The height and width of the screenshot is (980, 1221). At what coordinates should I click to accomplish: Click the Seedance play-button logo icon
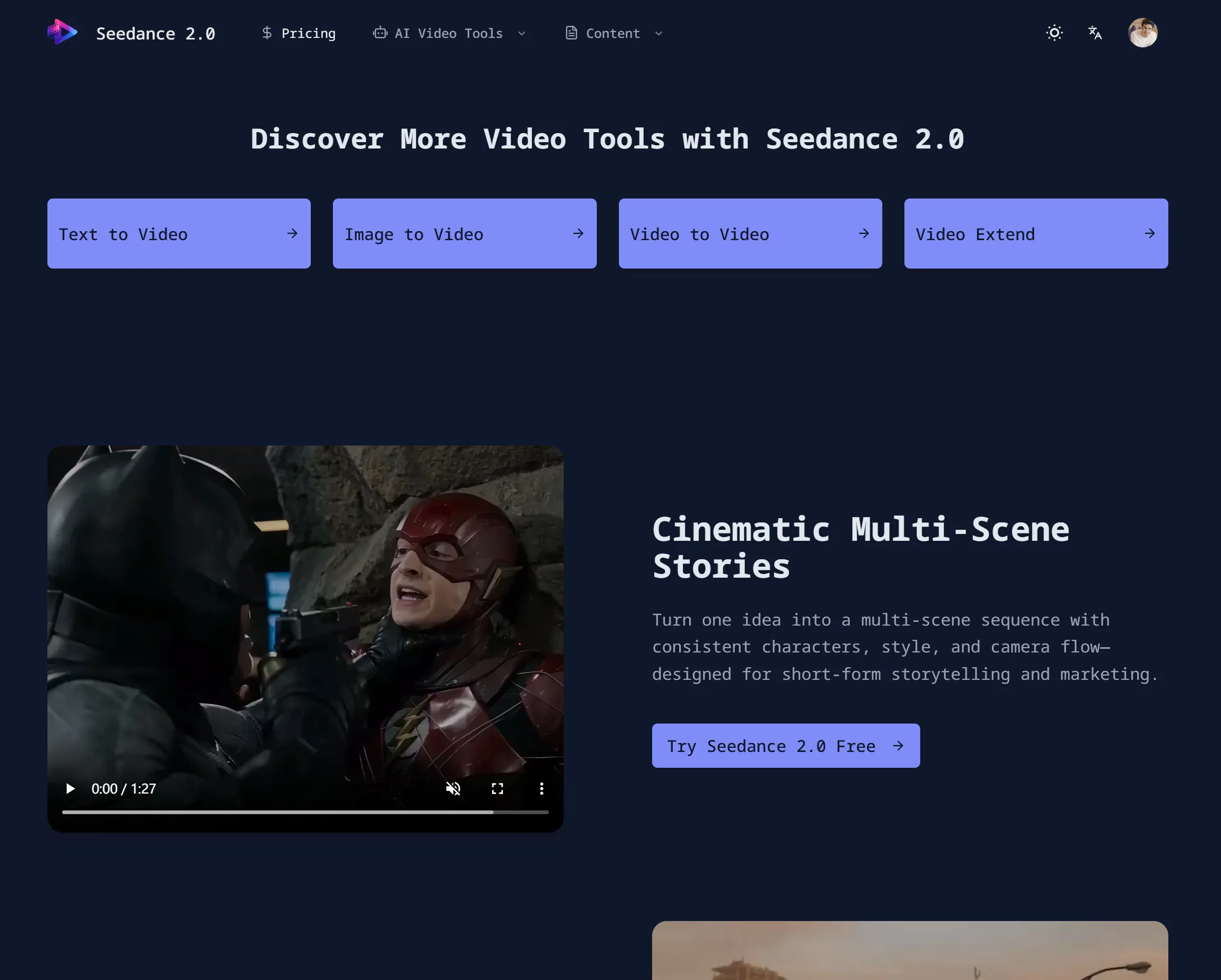coord(62,32)
